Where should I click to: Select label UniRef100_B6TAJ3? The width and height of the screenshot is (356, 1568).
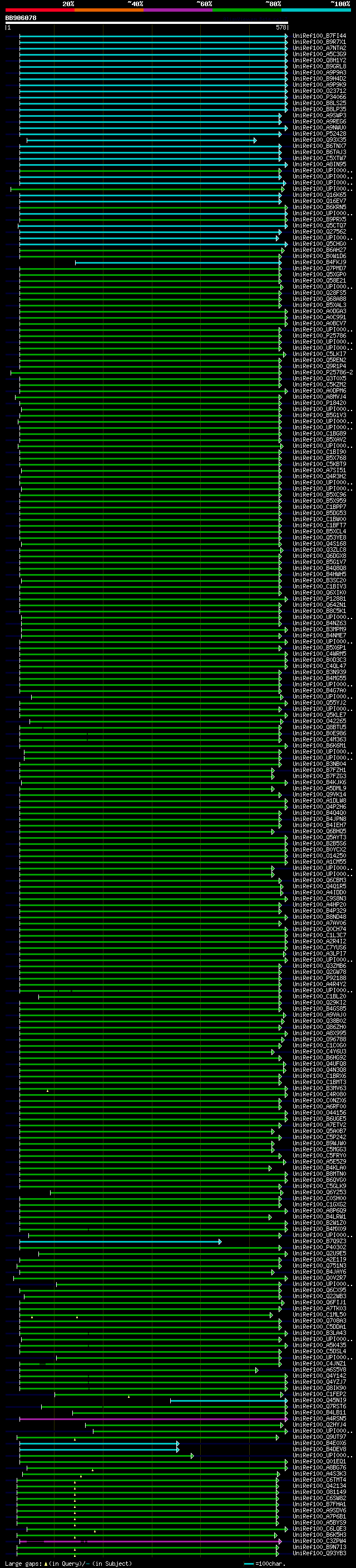319,152
